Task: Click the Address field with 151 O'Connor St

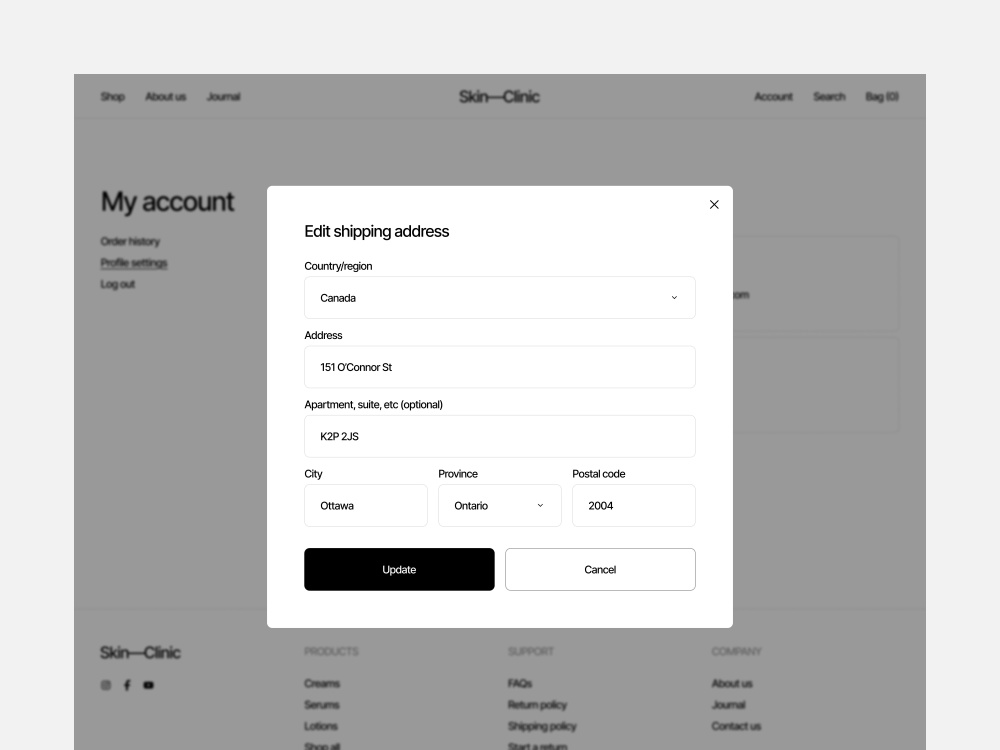Action: click(500, 367)
